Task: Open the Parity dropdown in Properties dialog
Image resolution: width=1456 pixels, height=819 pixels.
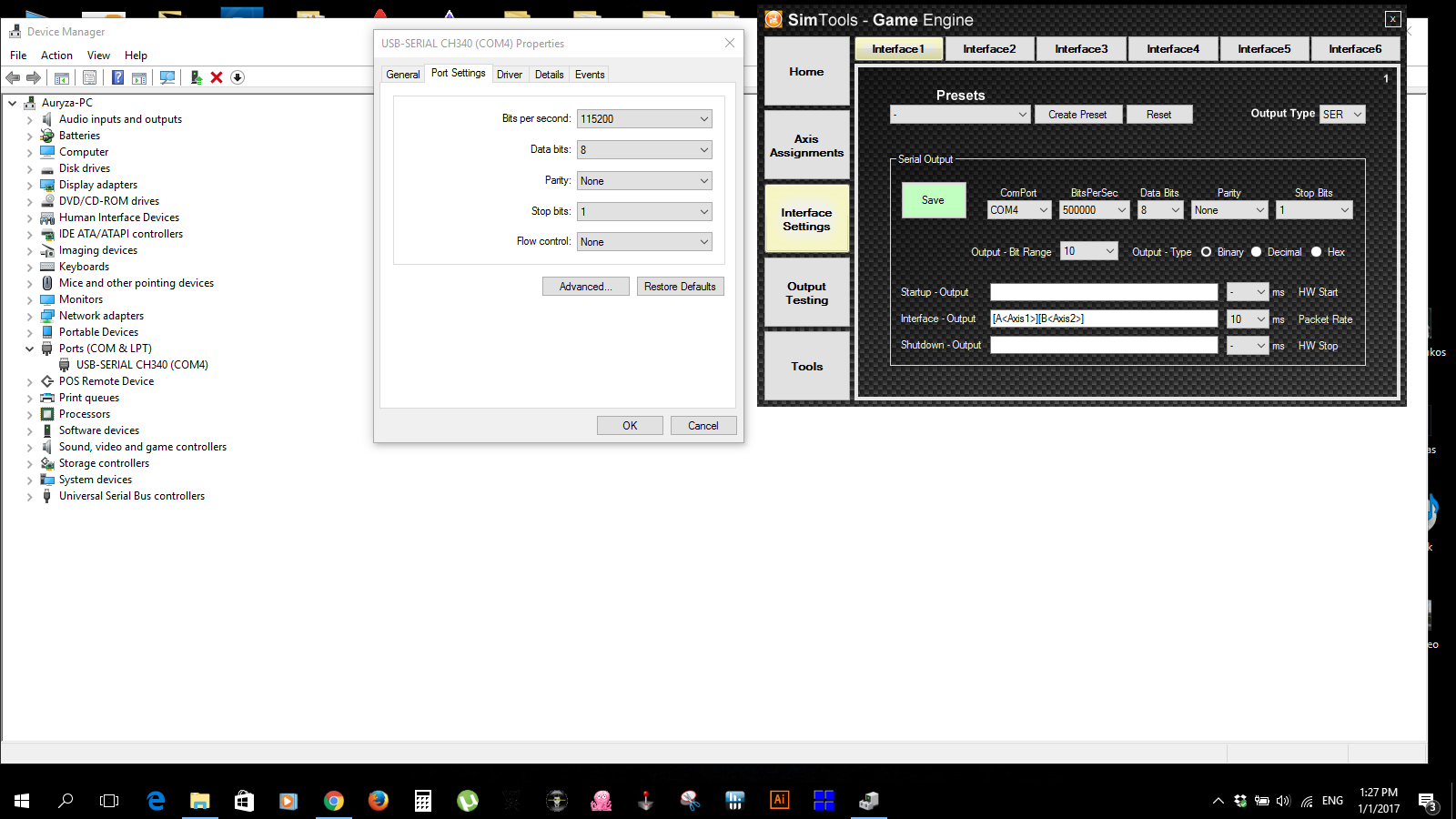Action: pyautogui.click(x=644, y=181)
